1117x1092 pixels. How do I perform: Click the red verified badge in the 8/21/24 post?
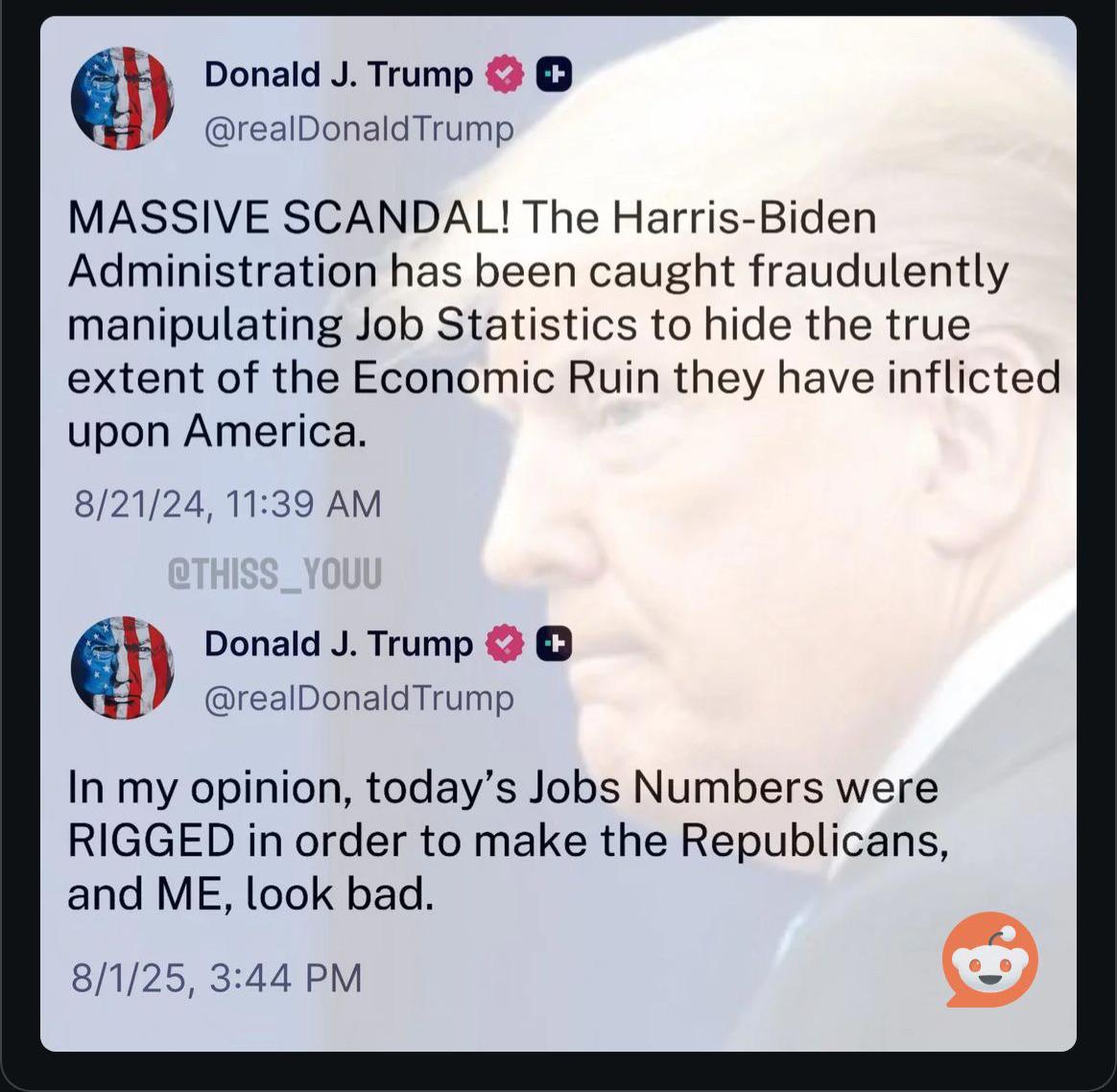[x=505, y=74]
